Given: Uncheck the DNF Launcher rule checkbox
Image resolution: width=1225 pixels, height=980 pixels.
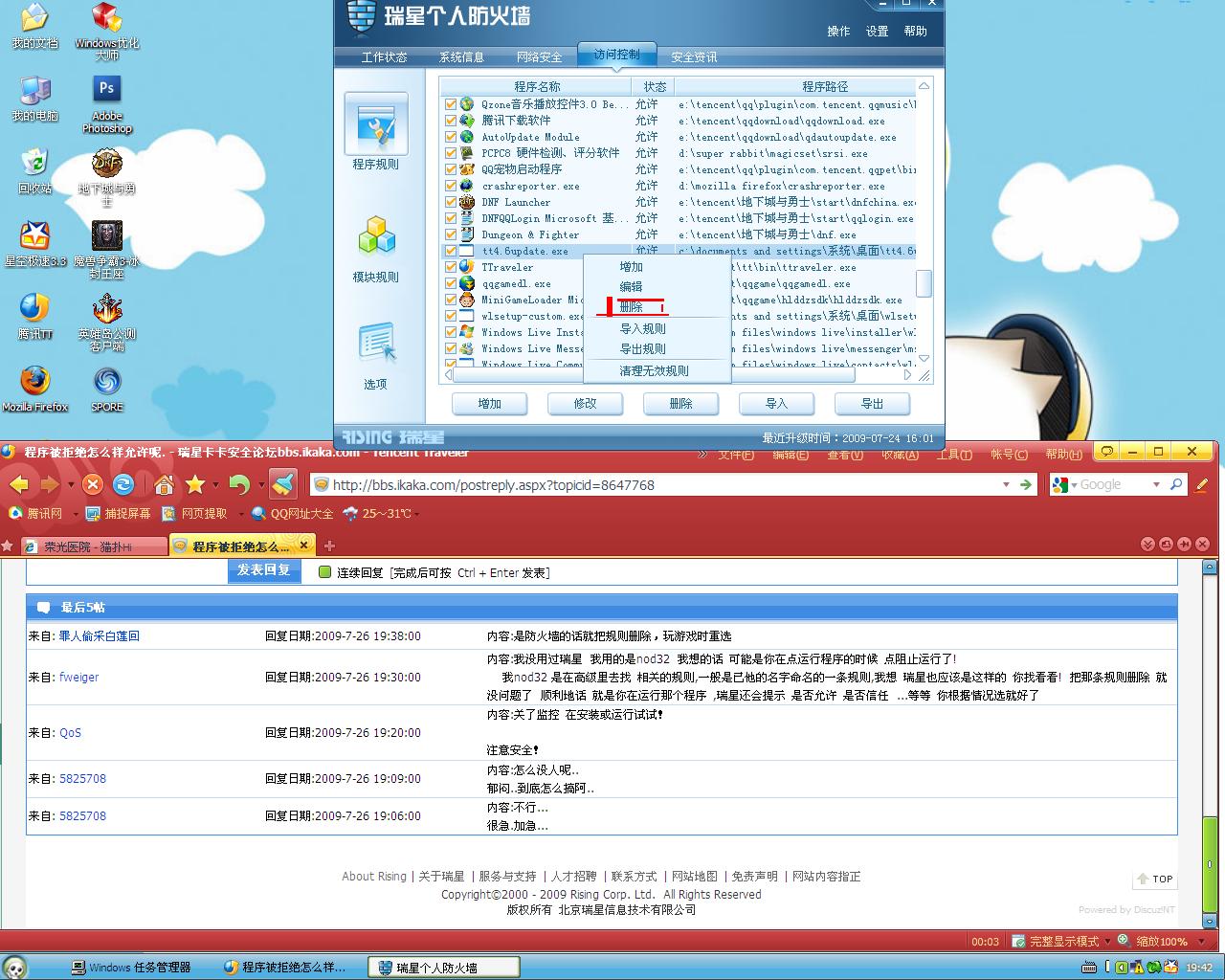Looking at the screenshot, I should pyautogui.click(x=451, y=202).
